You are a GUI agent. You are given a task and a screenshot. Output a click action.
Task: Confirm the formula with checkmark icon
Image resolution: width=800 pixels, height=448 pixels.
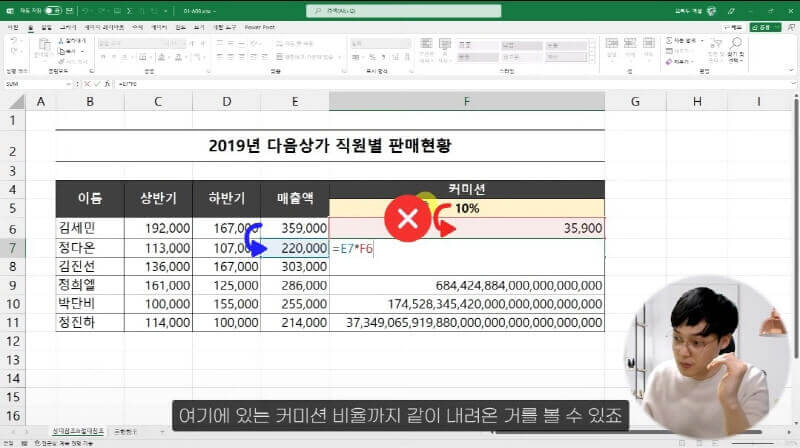[97, 84]
